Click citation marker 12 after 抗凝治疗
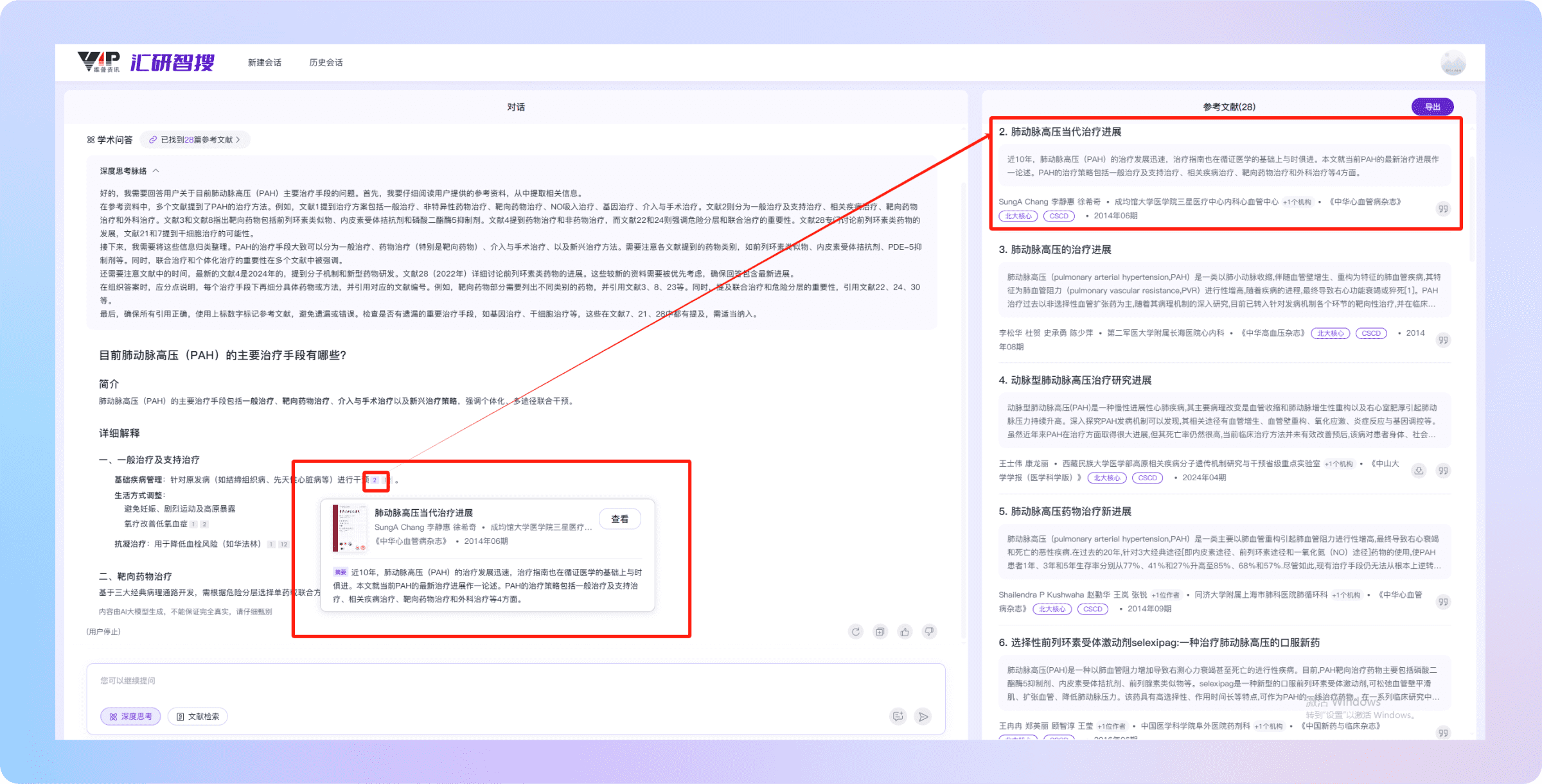This screenshot has width=1542, height=784. tap(284, 544)
